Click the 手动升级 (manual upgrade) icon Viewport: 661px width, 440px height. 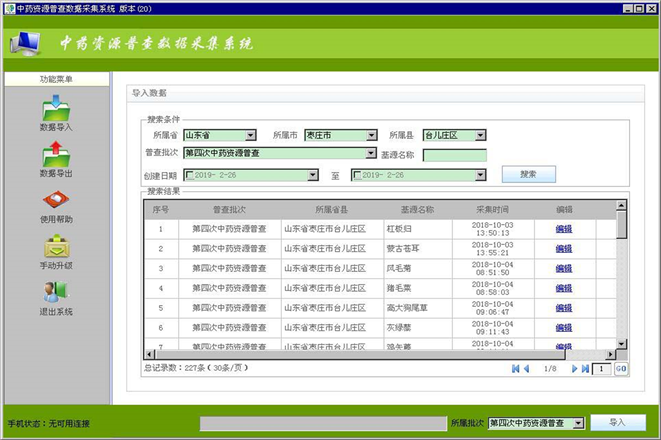click(56, 251)
